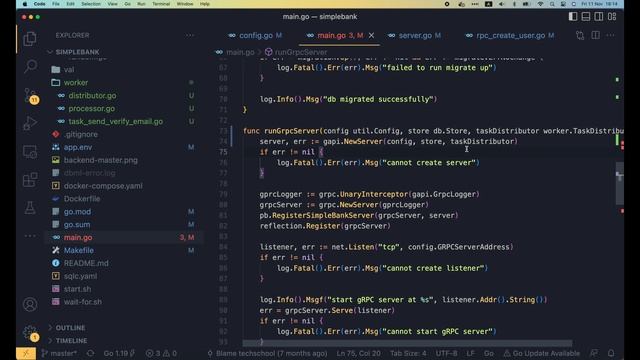
Task: Change end of line sequence LF
Action: click(470, 353)
